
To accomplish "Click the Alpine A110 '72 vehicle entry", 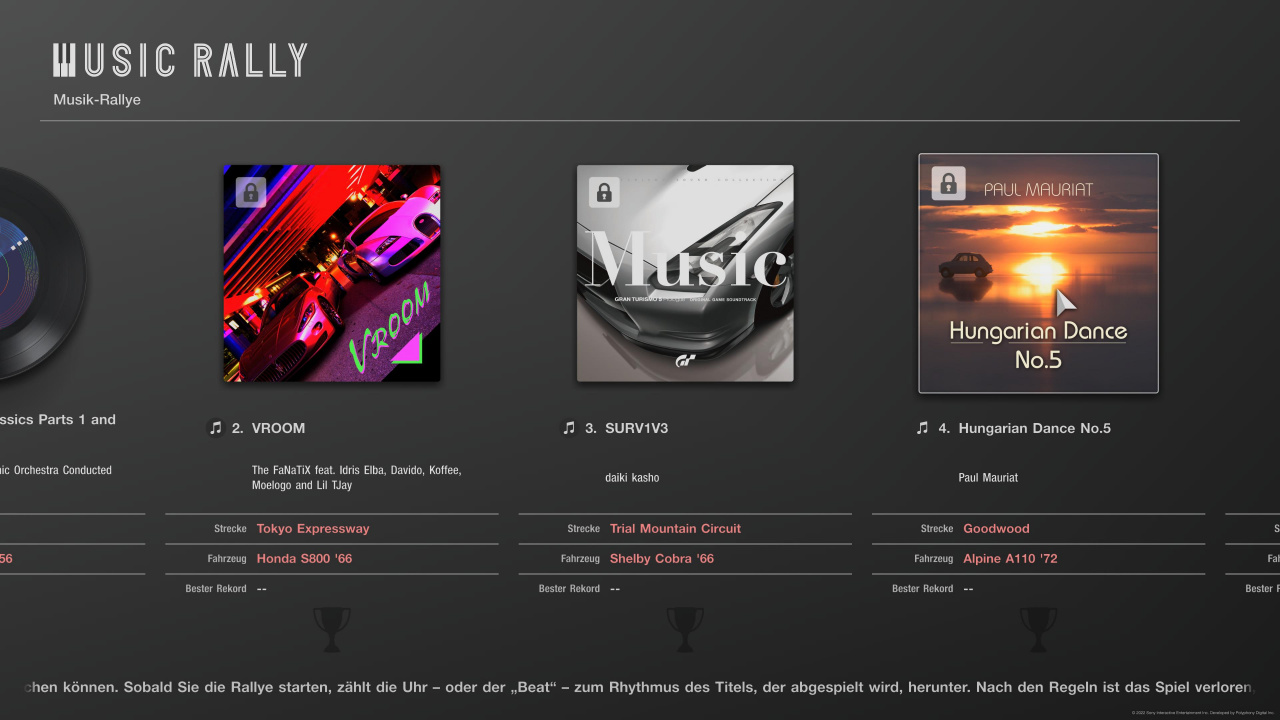I will [x=1010, y=559].
